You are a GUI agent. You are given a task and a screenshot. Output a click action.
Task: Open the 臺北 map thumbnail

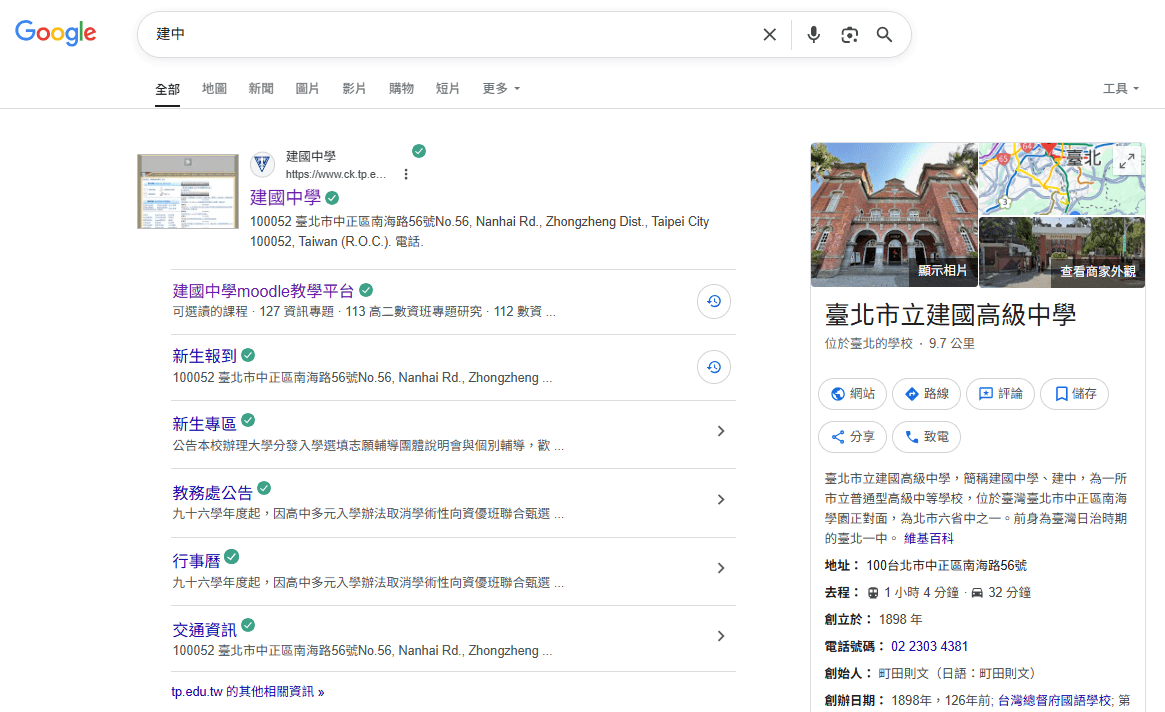click(1062, 179)
